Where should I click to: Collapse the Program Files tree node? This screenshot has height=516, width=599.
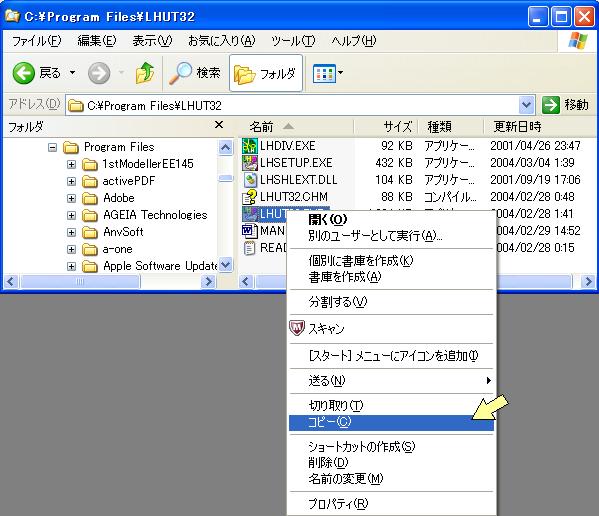(52, 147)
